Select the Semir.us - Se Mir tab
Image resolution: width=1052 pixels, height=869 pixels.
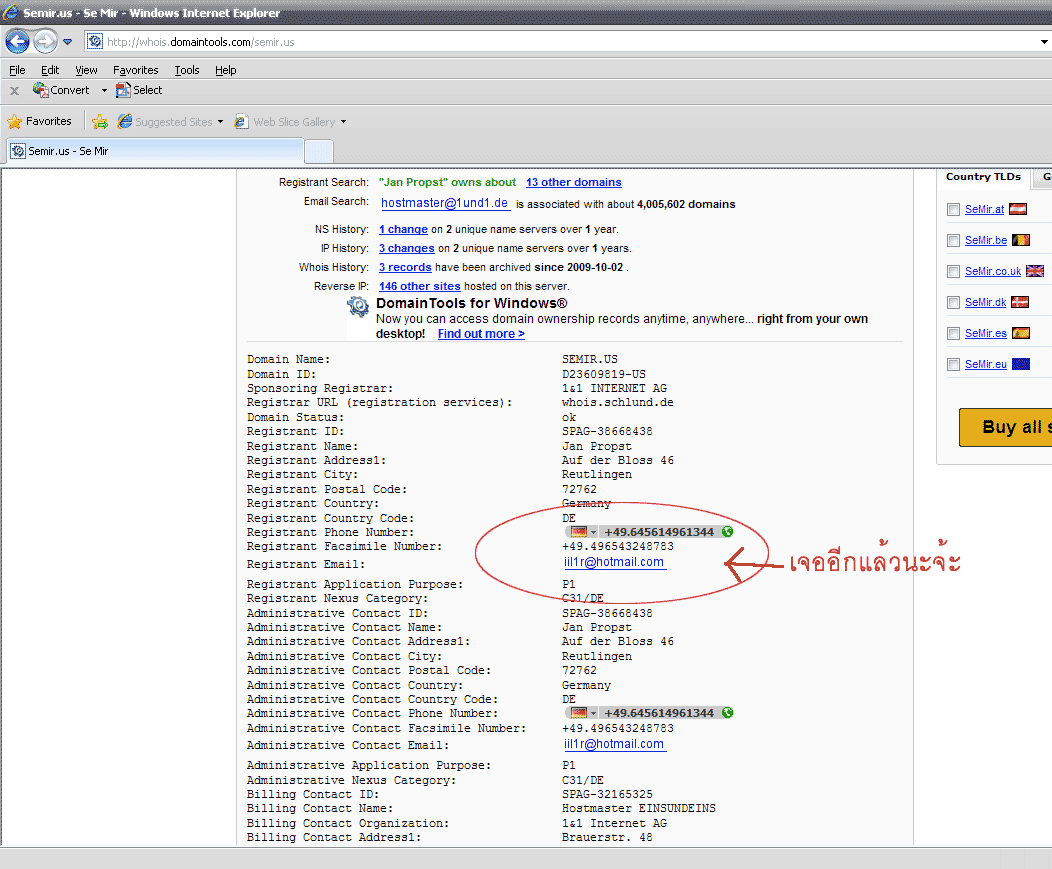pos(156,151)
